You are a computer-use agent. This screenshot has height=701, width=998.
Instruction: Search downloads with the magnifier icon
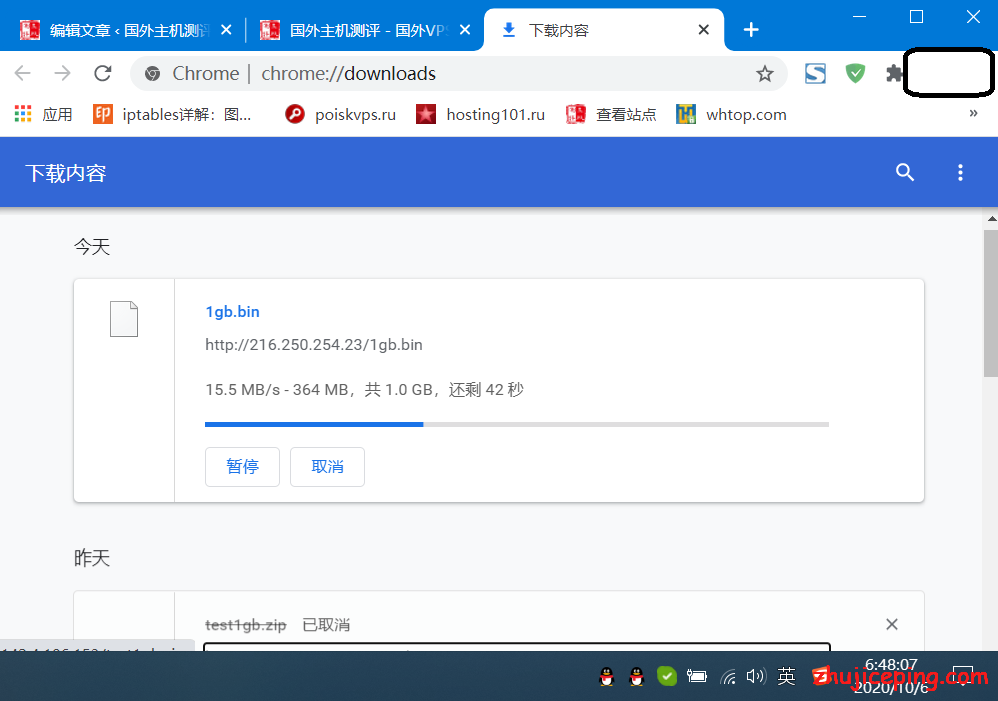(x=904, y=172)
